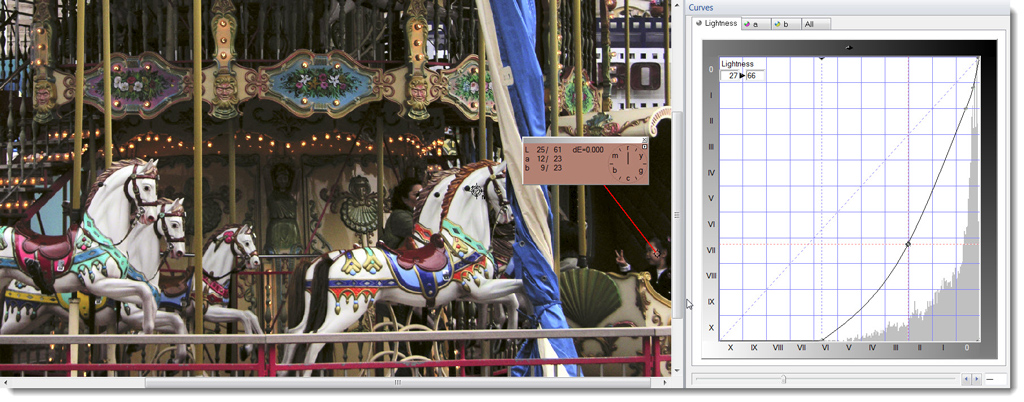Click the image vertical scrollbar thumb
This screenshot has height=402, width=1024.
pos(677,214)
